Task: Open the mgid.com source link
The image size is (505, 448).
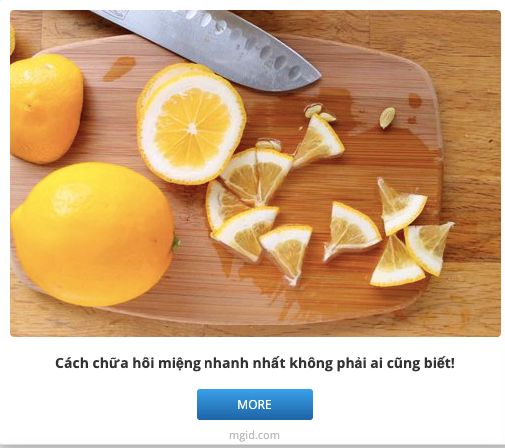Action: (x=254, y=435)
